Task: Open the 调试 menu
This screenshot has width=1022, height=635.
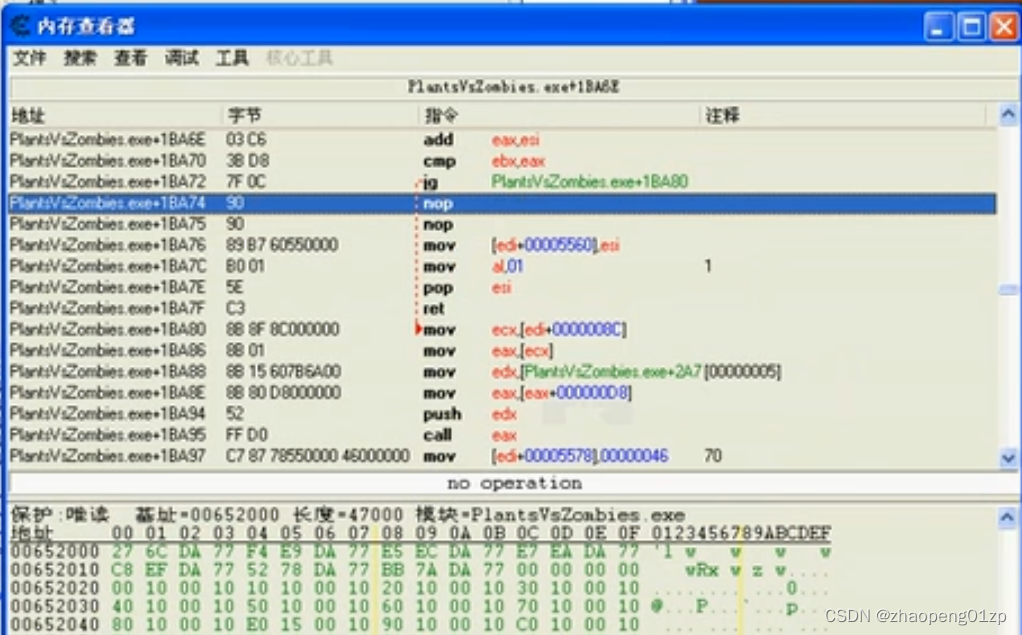Action: click(x=181, y=58)
